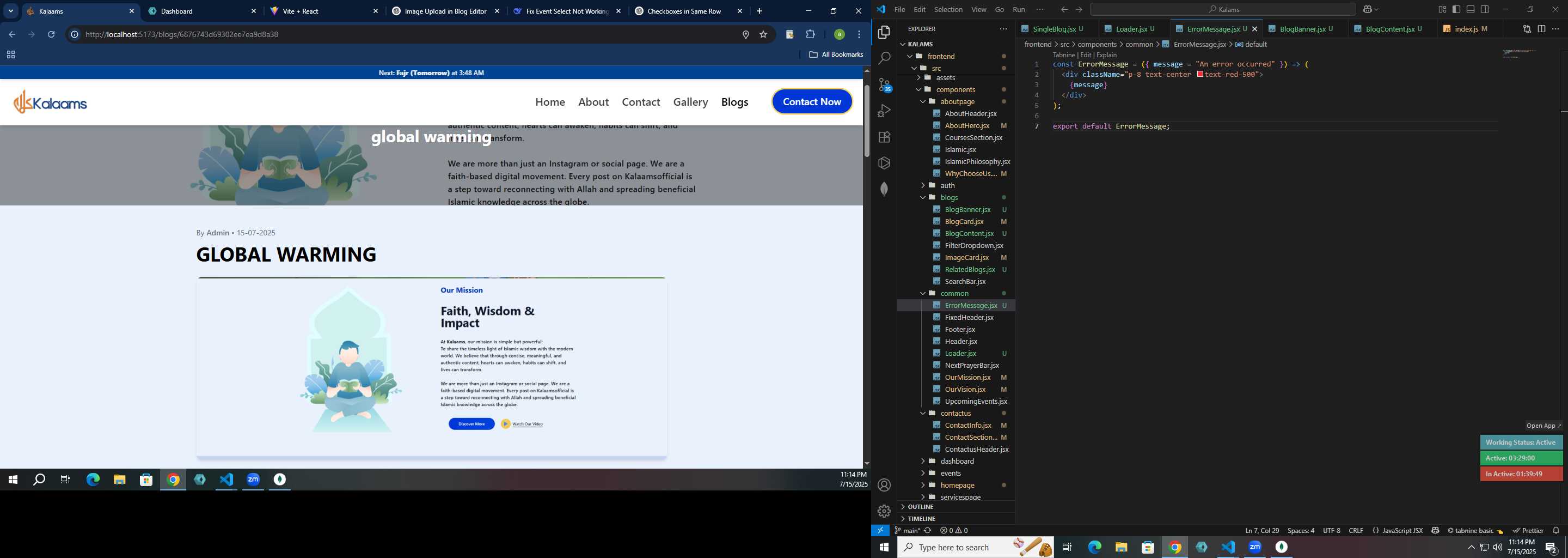Click Ln 7, Col 29 status item
Image resolution: width=1568 pixels, height=558 pixels.
pos(1262,531)
